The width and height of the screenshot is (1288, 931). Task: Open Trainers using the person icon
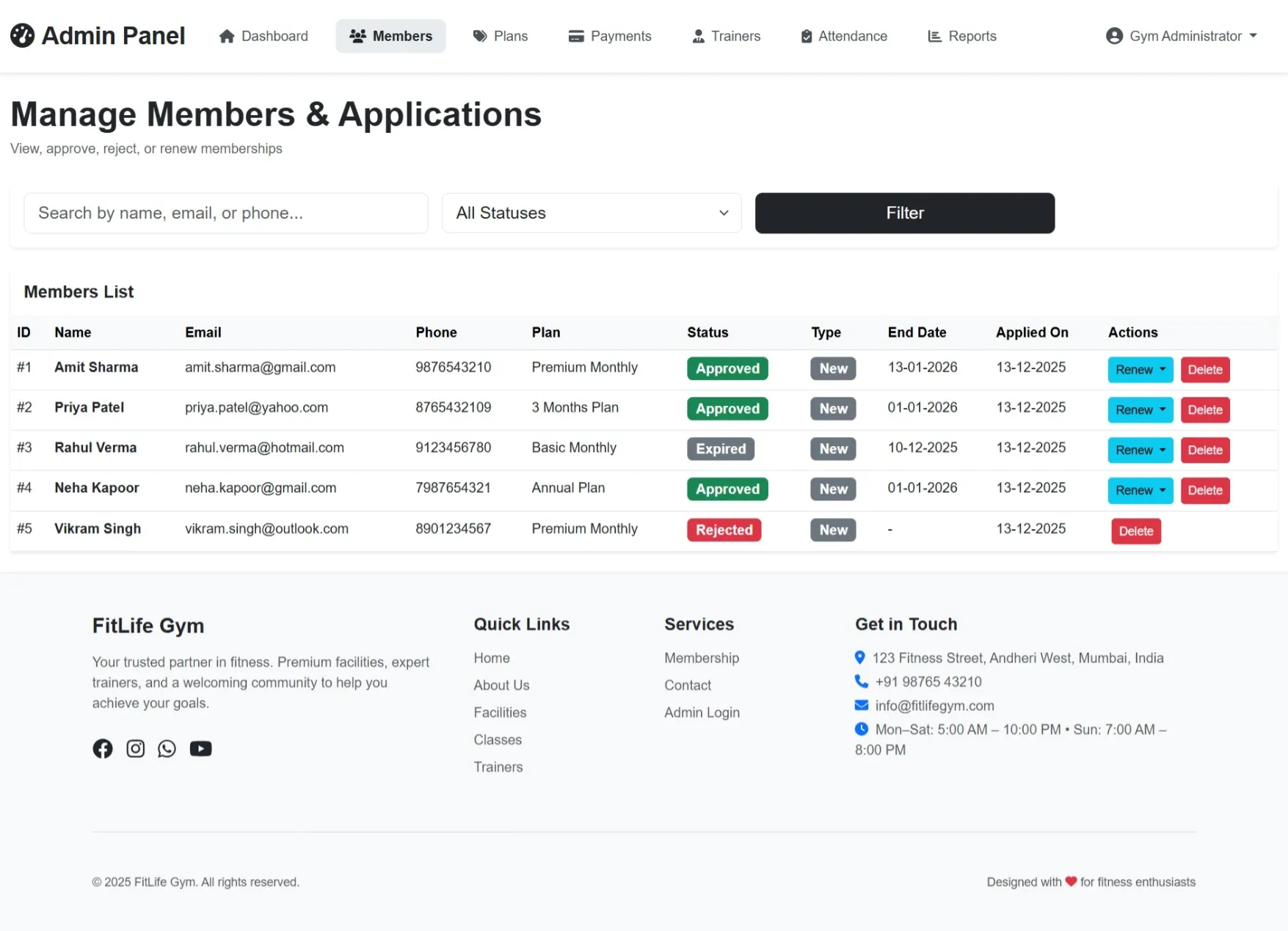pos(696,35)
